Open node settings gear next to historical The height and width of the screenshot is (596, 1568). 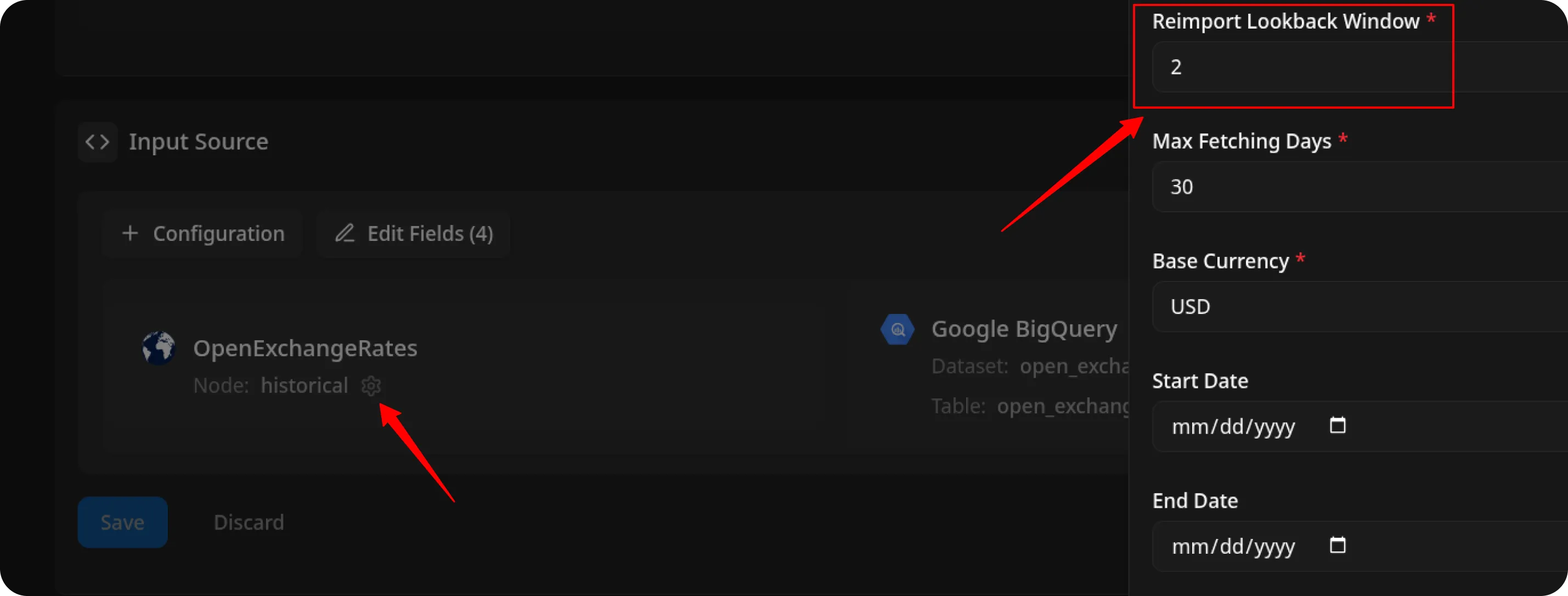pos(371,385)
